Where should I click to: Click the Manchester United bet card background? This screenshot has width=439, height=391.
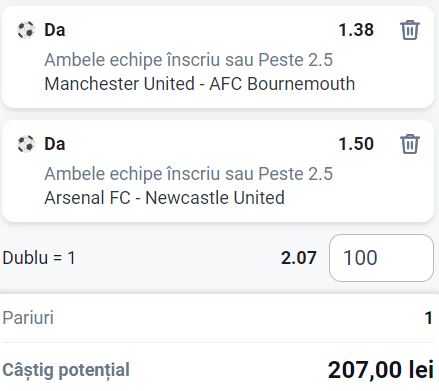(x=218, y=57)
